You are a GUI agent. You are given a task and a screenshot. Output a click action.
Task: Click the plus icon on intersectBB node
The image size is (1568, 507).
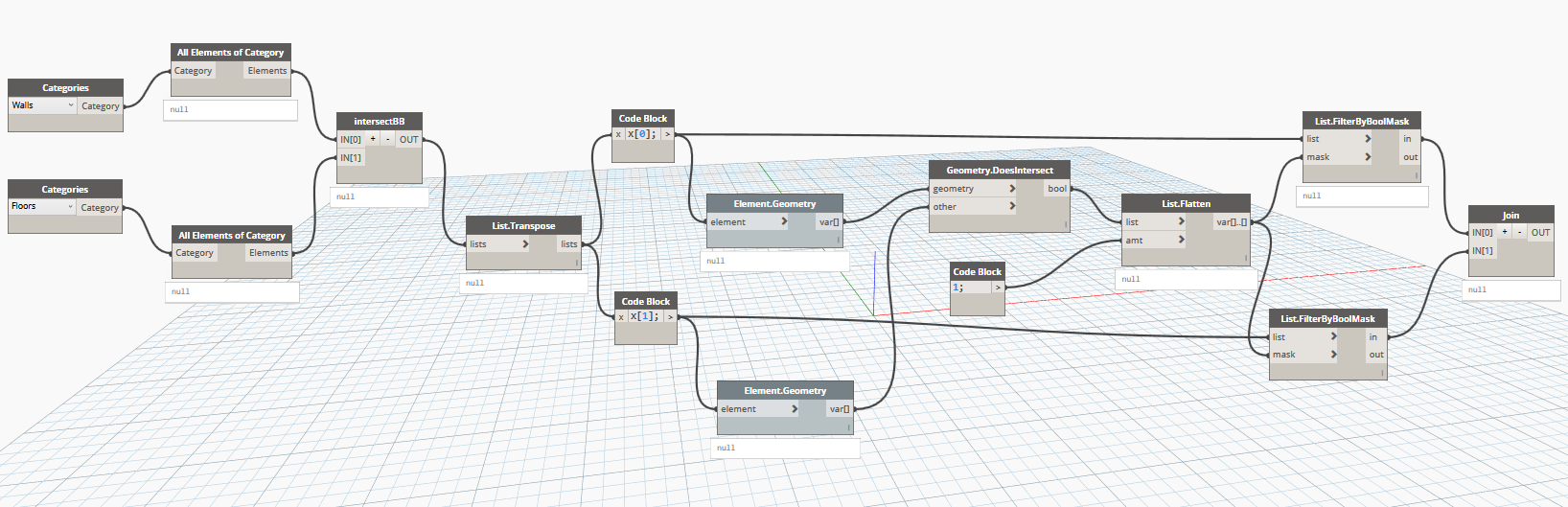[373, 139]
